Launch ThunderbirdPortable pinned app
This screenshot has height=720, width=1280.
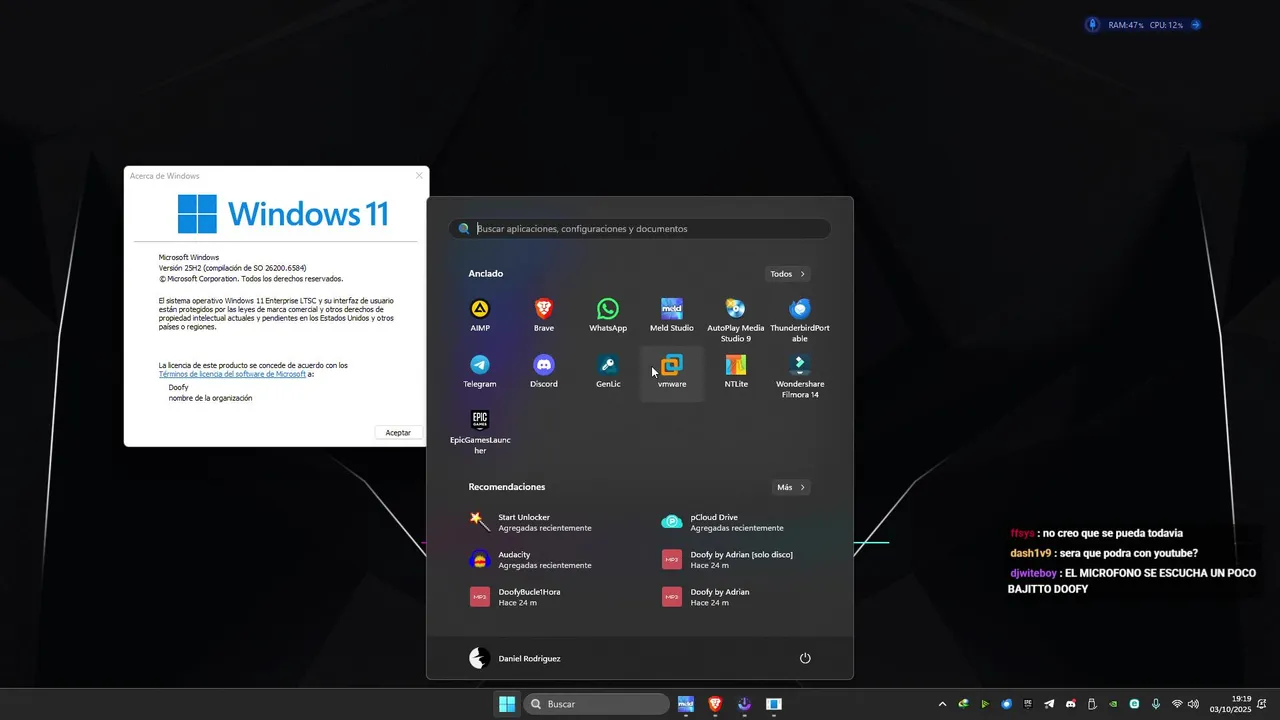(x=800, y=320)
